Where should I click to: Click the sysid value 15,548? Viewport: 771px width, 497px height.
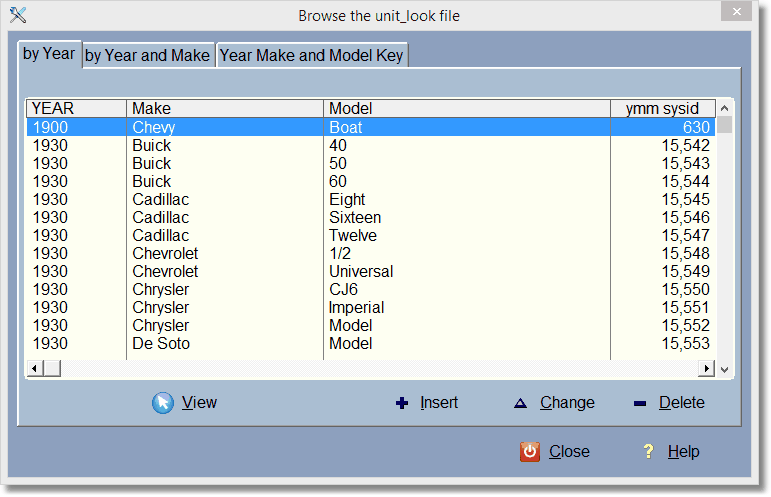point(685,253)
